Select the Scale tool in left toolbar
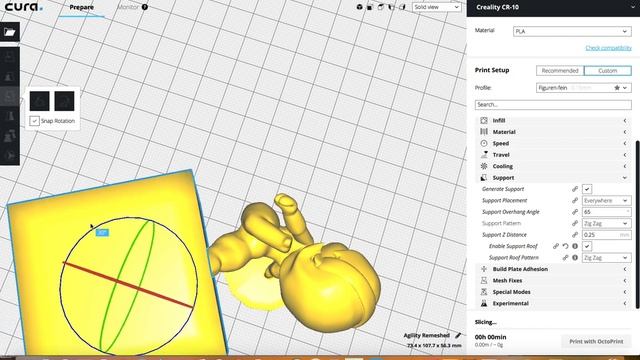640x360 pixels. point(10,76)
